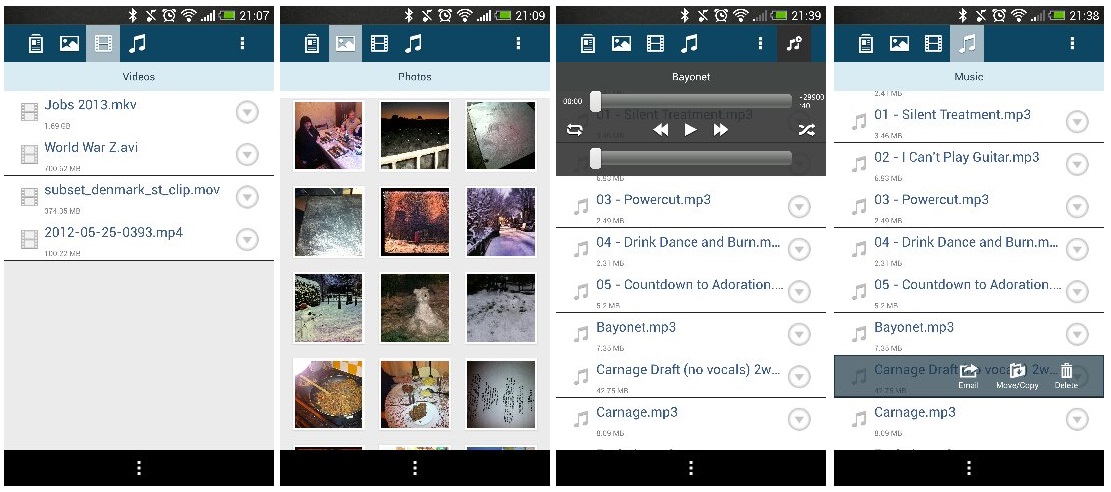Open documents tab on Bayonet player screen
Image resolution: width=1111 pixels, height=492 pixels.
click(x=587, y=44)
